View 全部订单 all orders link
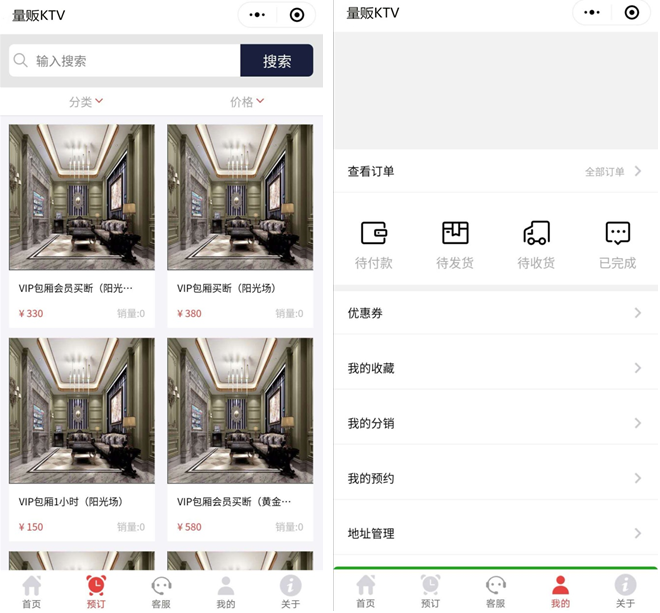Screen dimensions: 660x613 [x=611, y=172]
